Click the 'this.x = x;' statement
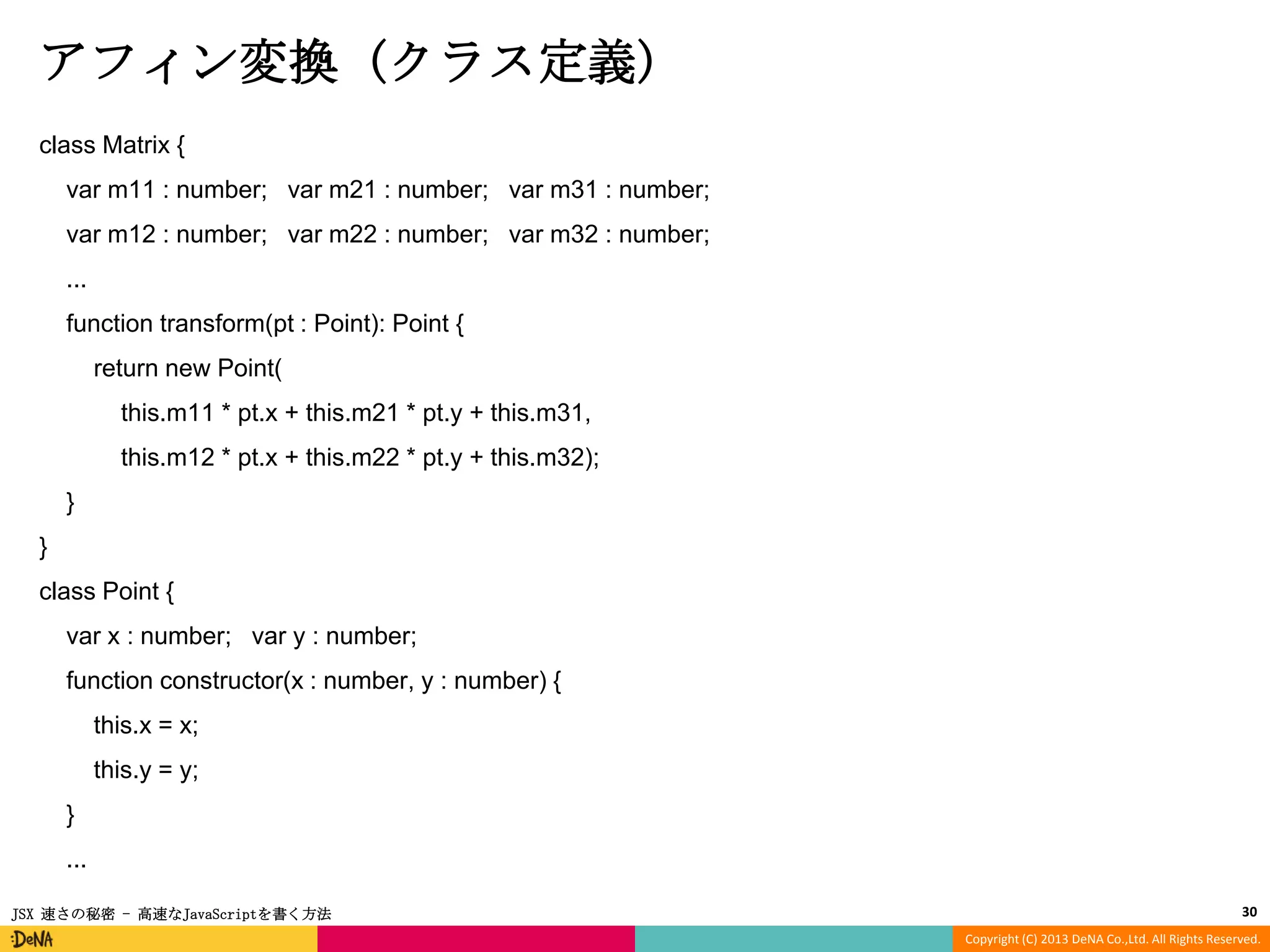Image resolution: width=1270 pixels, height=952 pixels. [x=146, y=725]
